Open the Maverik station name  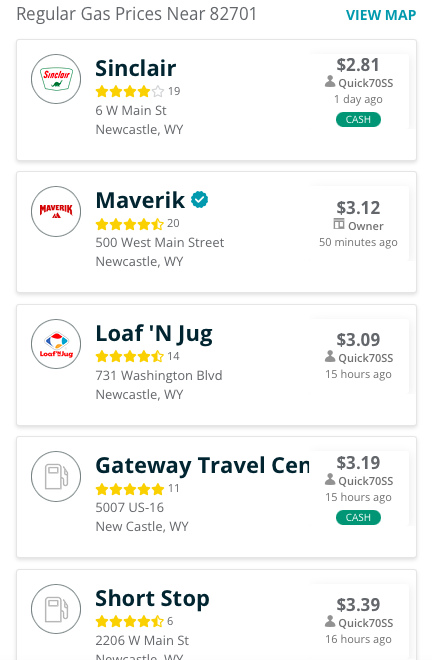click(x=140, y=200)
